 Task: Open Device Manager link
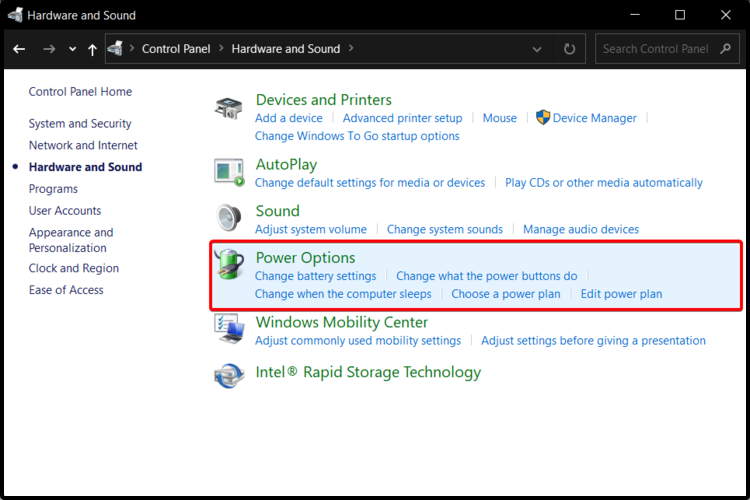pos(595,118)
